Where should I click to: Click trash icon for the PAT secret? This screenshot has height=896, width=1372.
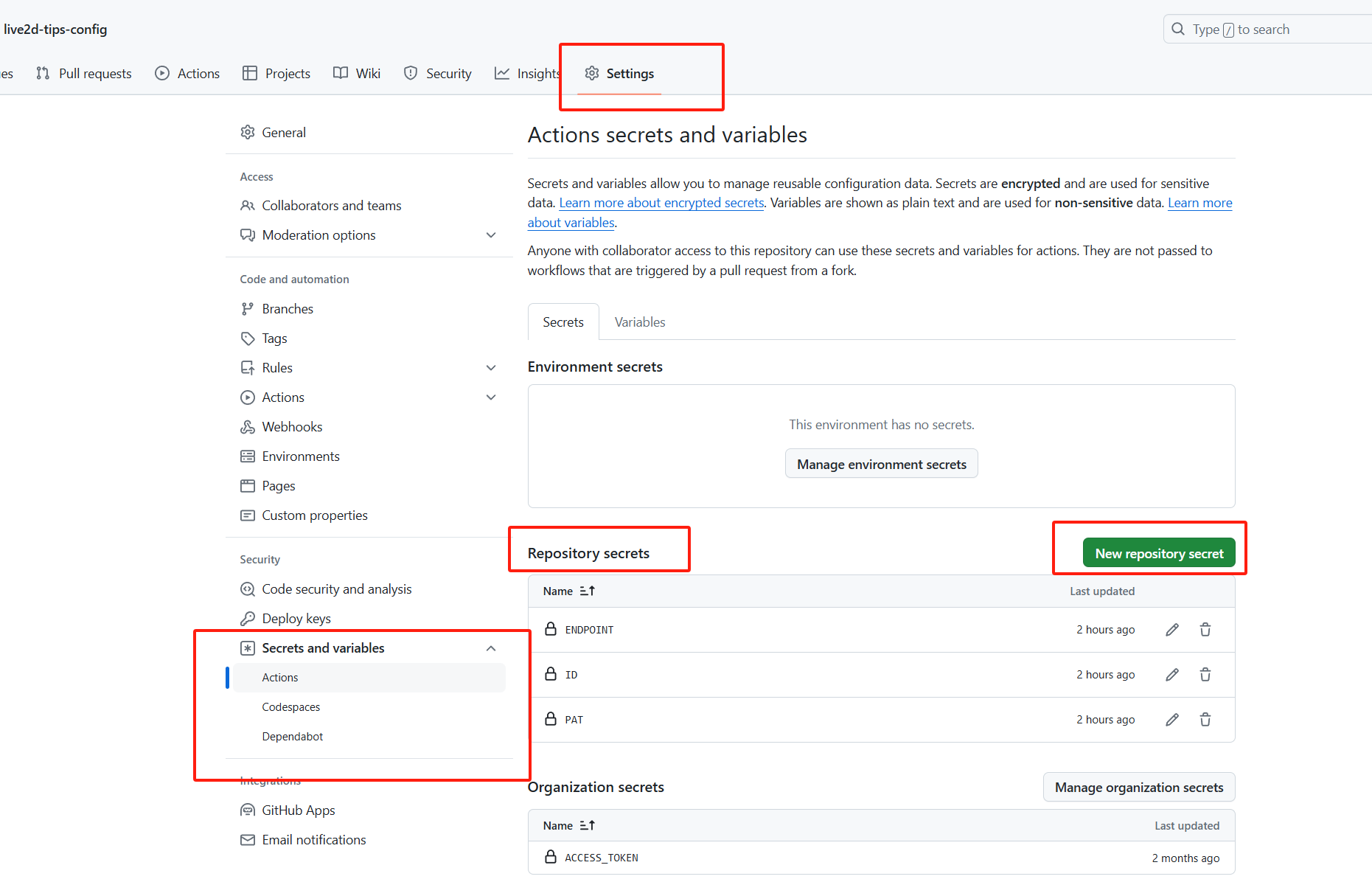coord(1205,720)
